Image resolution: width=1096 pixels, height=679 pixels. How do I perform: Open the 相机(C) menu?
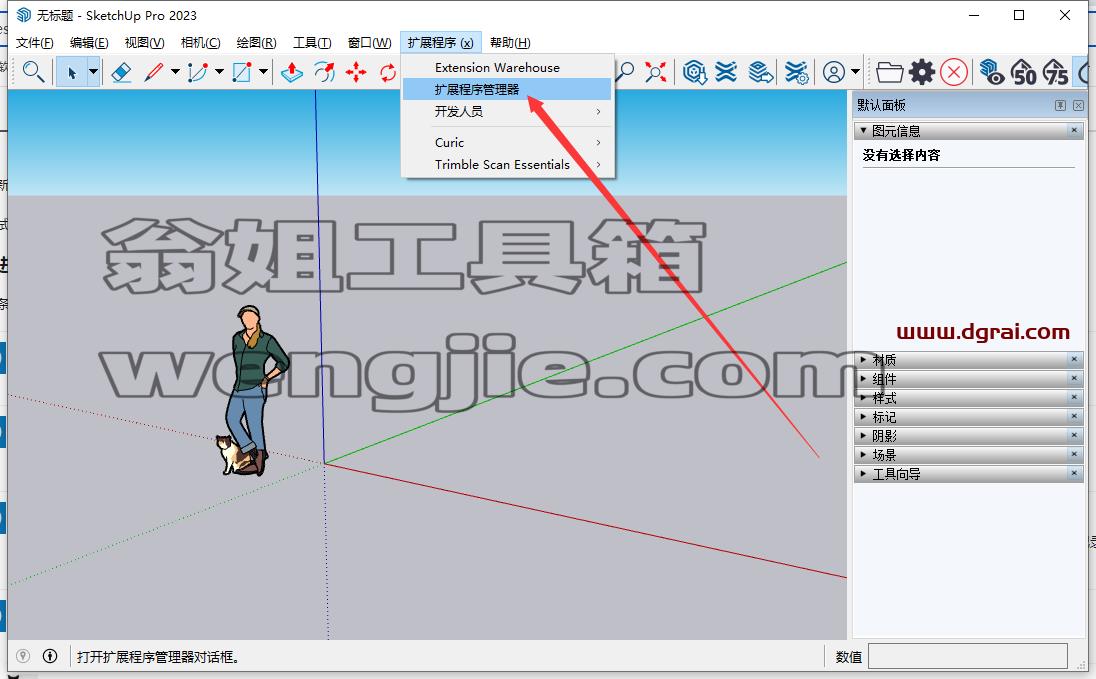pos(200,43)
